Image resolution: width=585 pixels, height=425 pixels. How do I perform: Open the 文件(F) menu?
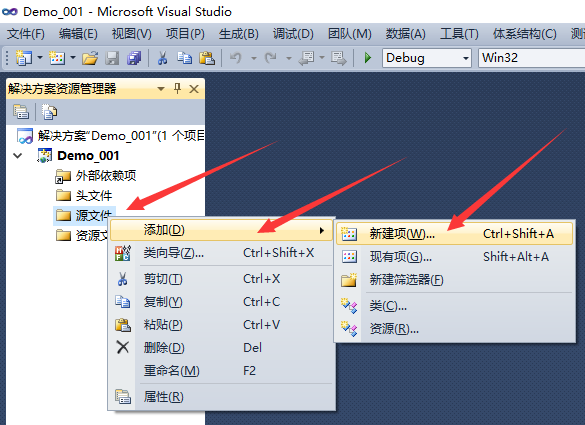coord(26,34)
